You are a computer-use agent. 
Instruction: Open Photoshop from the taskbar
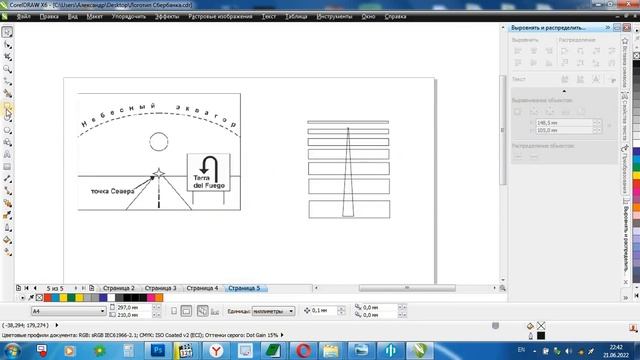[158, 351]
